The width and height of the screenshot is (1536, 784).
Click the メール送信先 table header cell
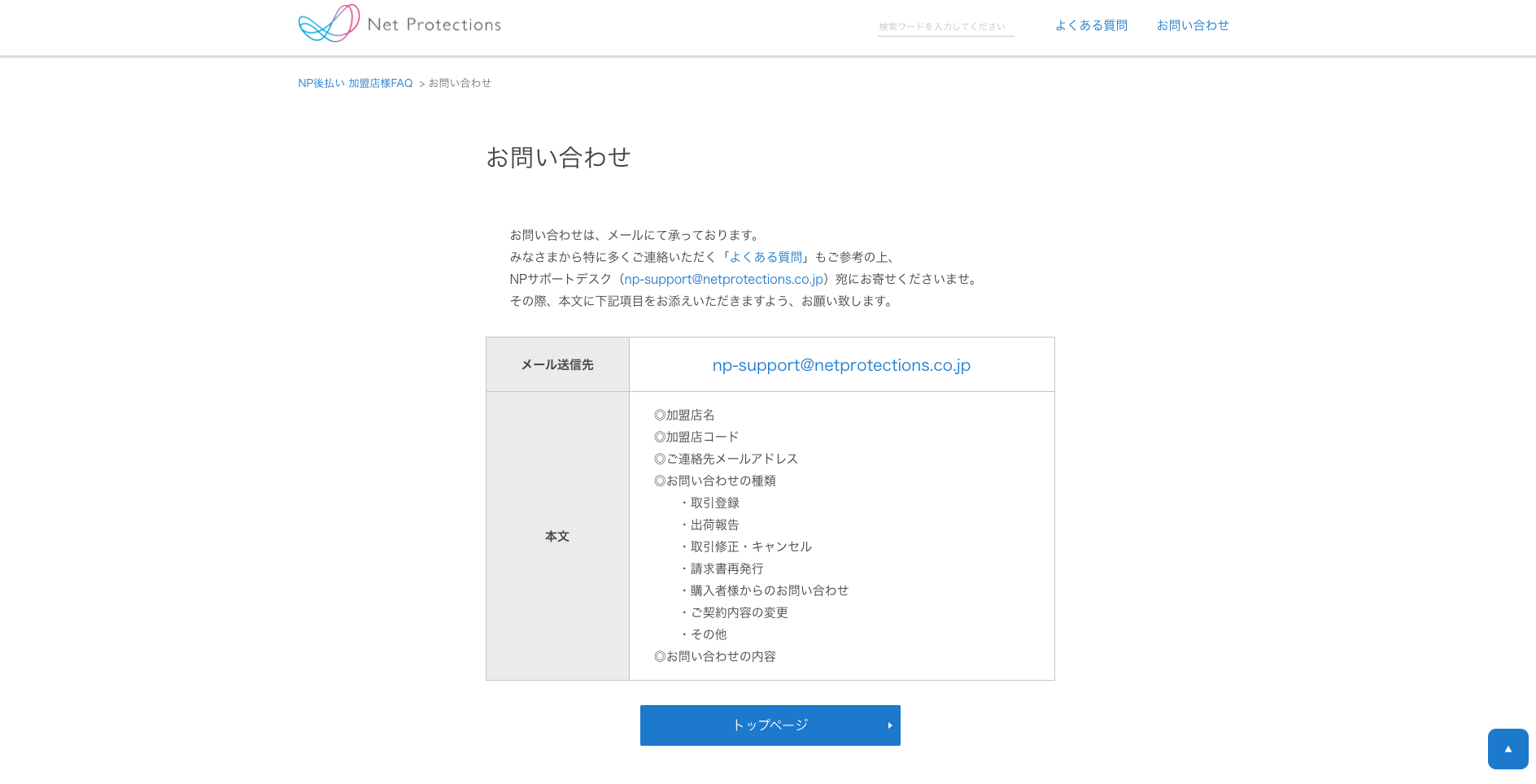pos(557,365)
